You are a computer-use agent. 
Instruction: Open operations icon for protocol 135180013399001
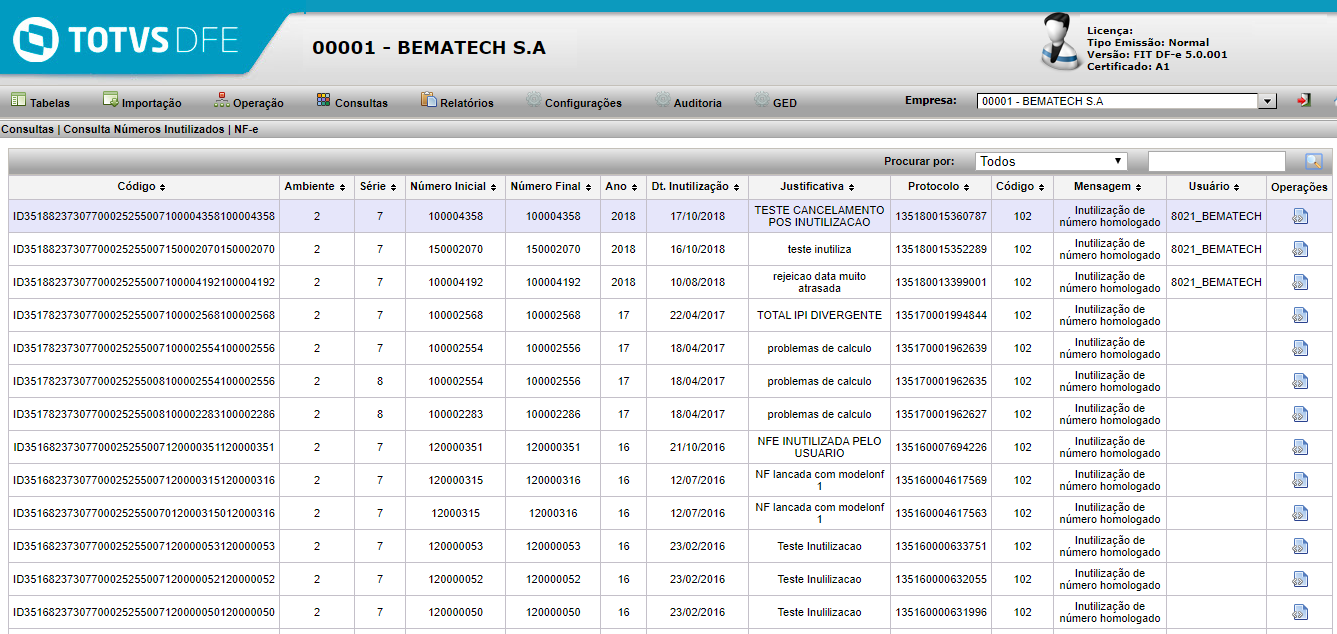pyautogui.click(x=1299, y=283)
